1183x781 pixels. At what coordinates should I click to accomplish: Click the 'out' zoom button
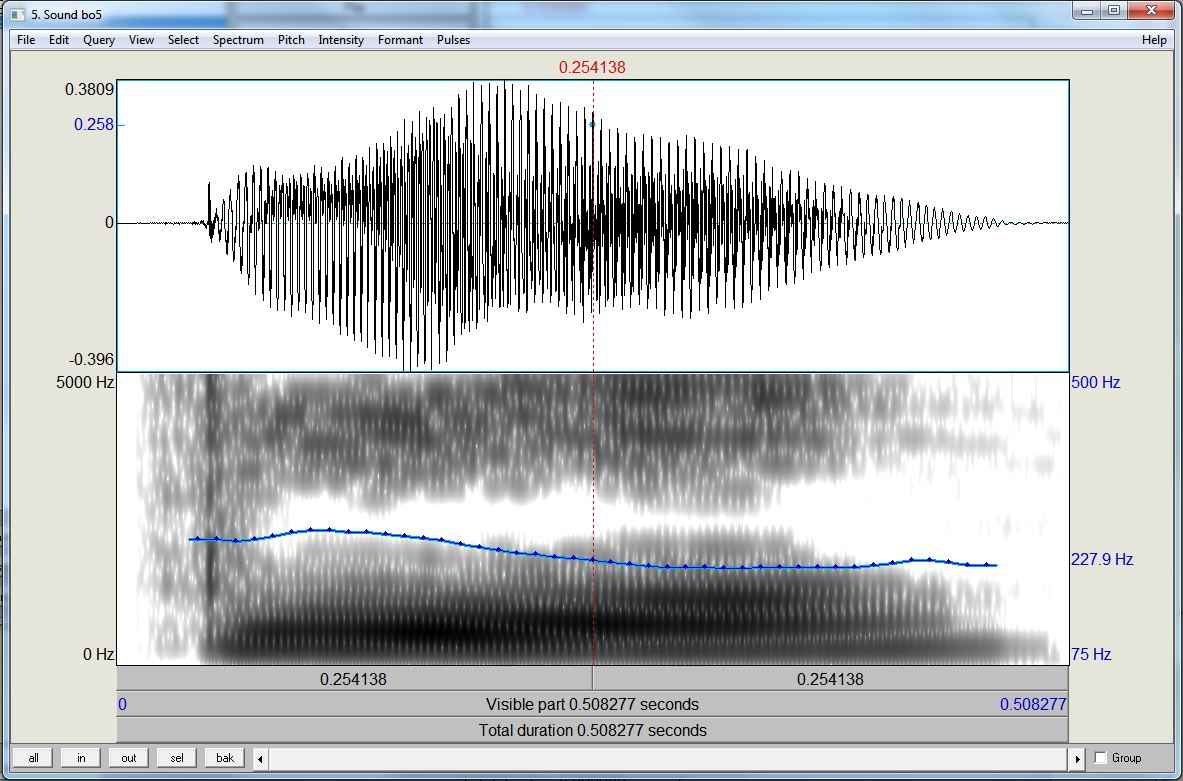point(129,758)
